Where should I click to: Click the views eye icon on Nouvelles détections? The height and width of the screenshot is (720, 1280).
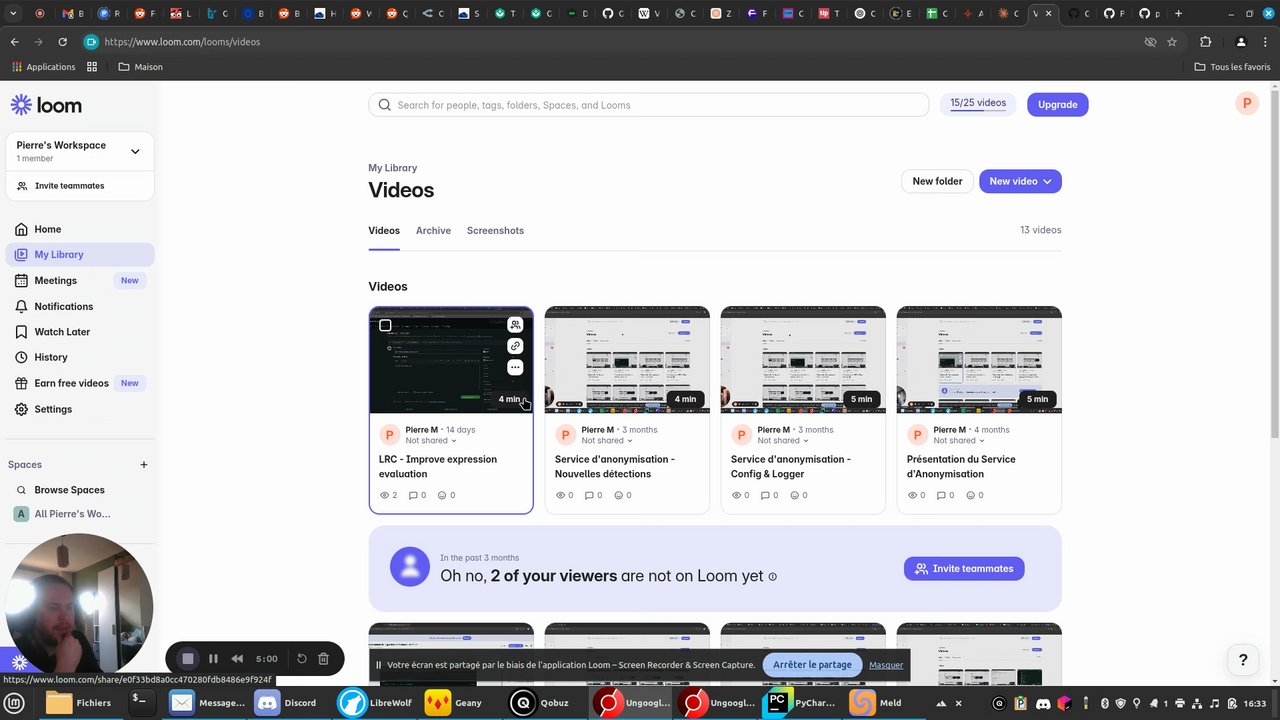(x=560, y=495)
